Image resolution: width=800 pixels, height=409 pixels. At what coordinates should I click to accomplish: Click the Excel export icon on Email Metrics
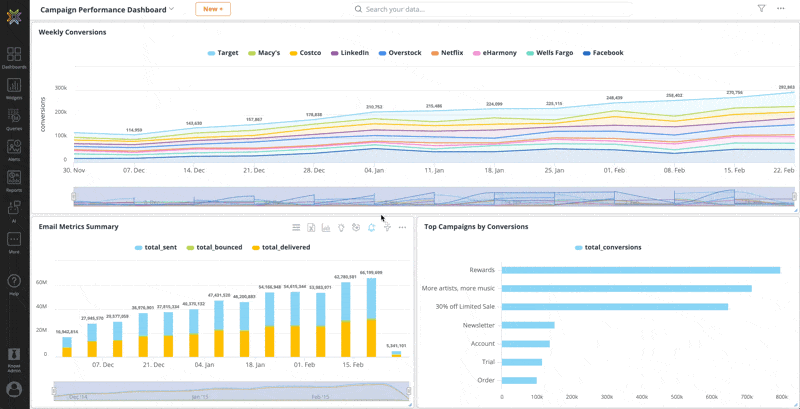[311, 228]
